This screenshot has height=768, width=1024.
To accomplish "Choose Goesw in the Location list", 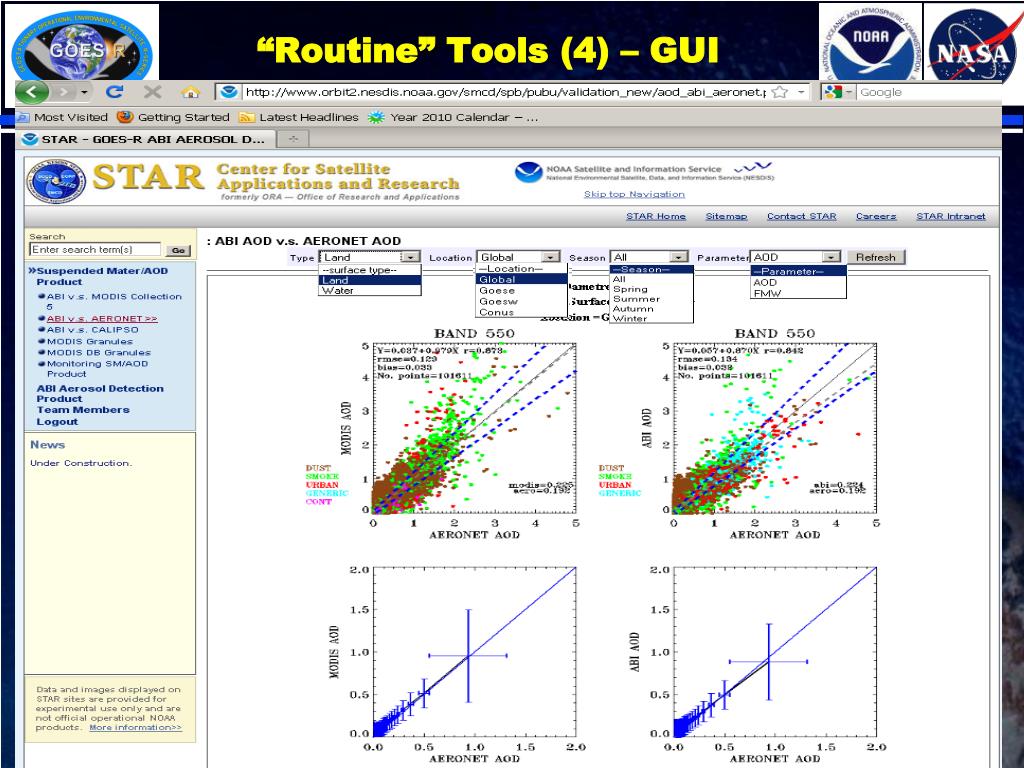I will click(x=522, y=302).
